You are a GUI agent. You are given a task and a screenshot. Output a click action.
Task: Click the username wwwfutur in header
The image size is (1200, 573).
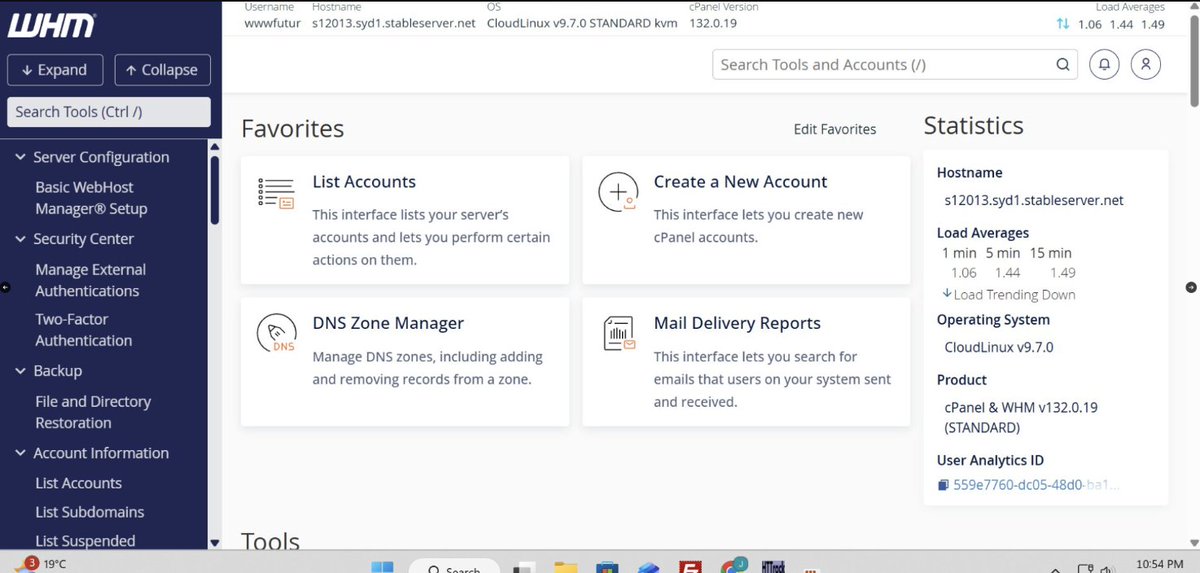click(x=271, y=23)
